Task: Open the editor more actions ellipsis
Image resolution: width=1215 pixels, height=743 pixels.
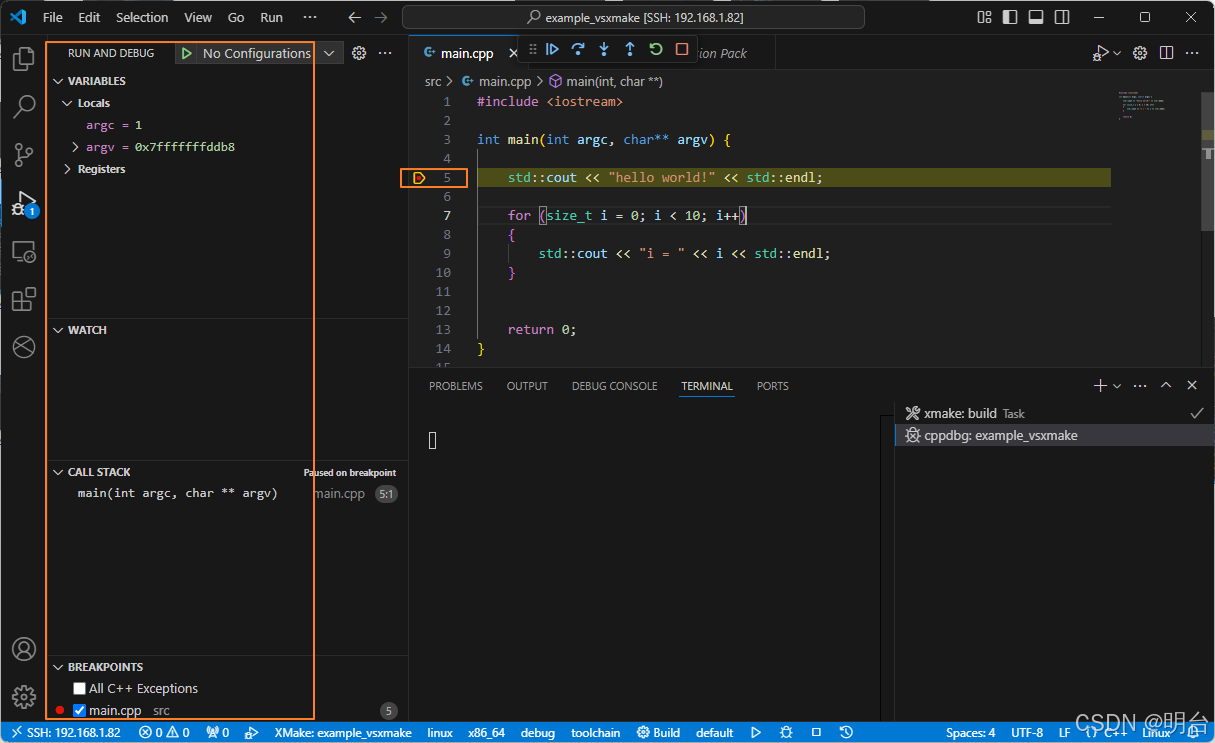Action: coord(1192,53)
